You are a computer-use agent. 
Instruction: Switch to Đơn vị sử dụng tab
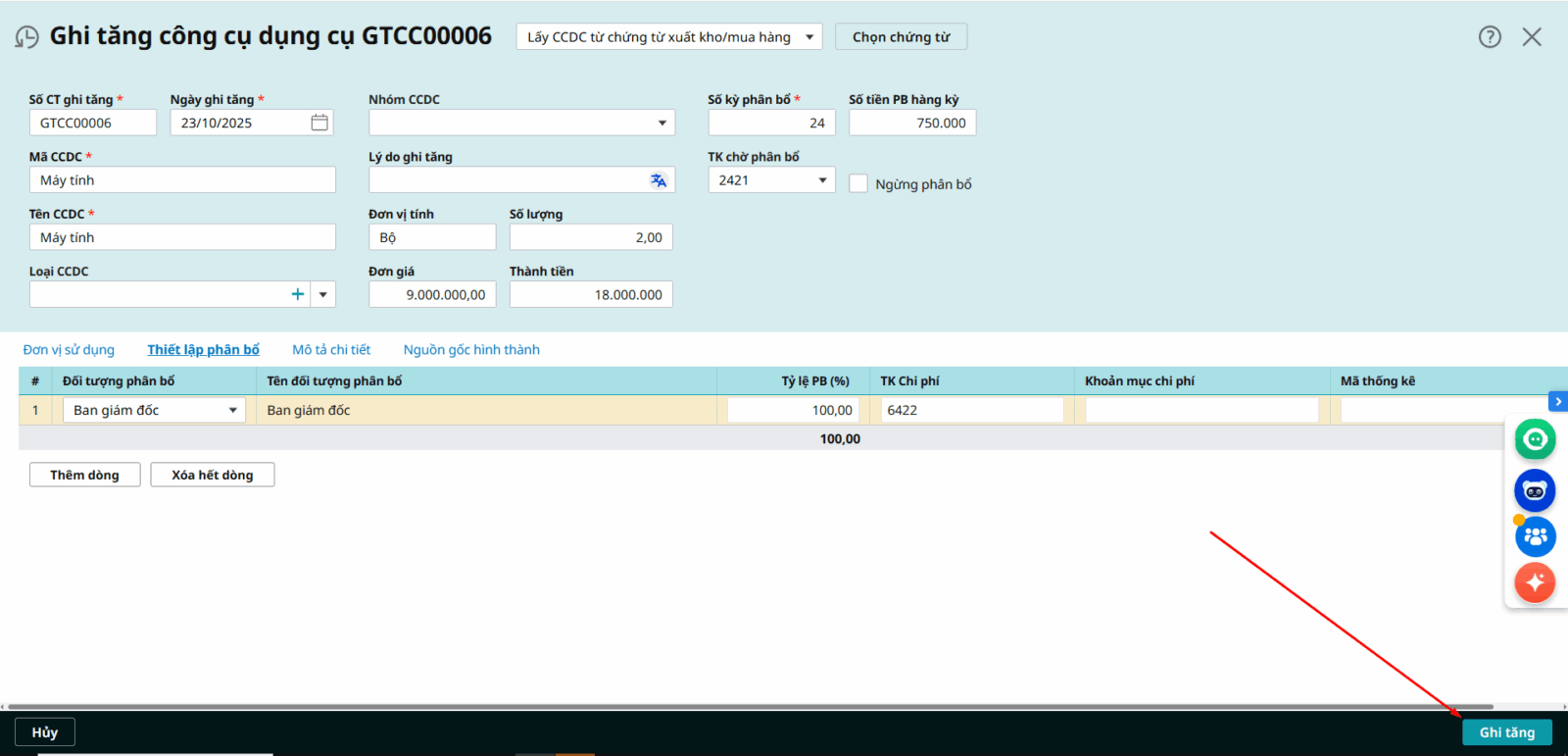(69, 350)
